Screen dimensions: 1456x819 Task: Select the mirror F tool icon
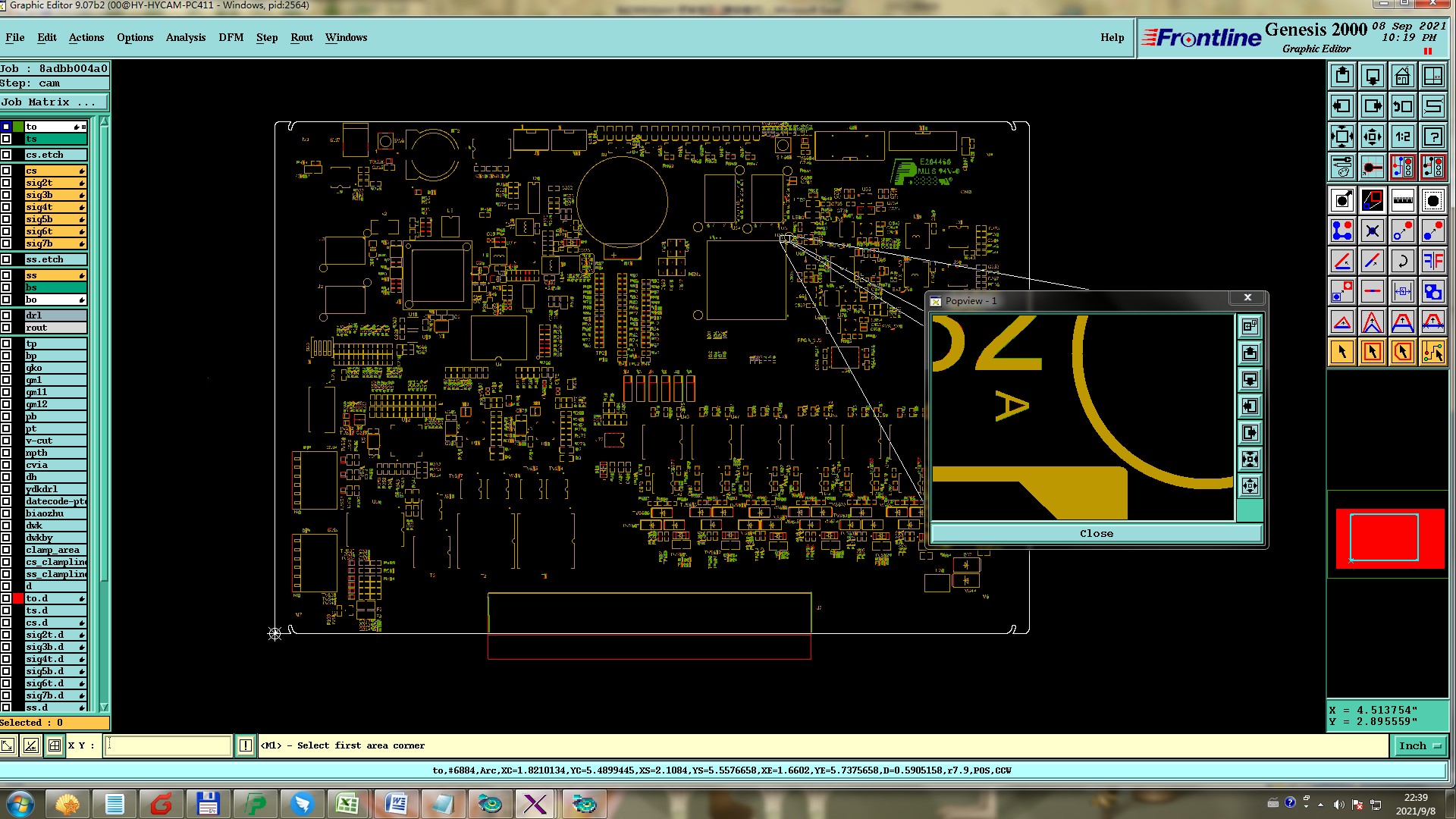point(1432,261)
